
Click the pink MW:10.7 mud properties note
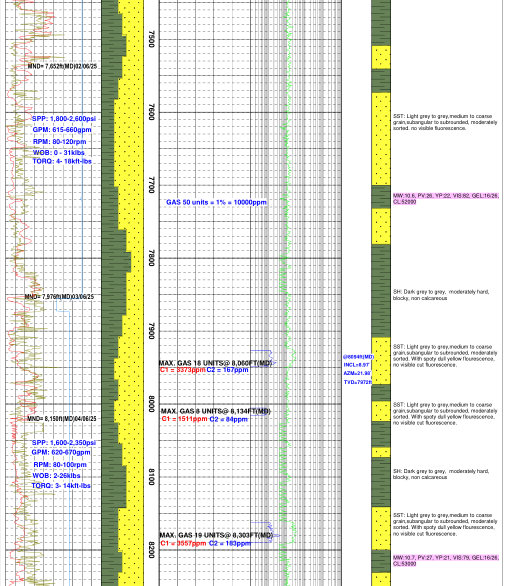pyautogui.click(x=446, y=560)
